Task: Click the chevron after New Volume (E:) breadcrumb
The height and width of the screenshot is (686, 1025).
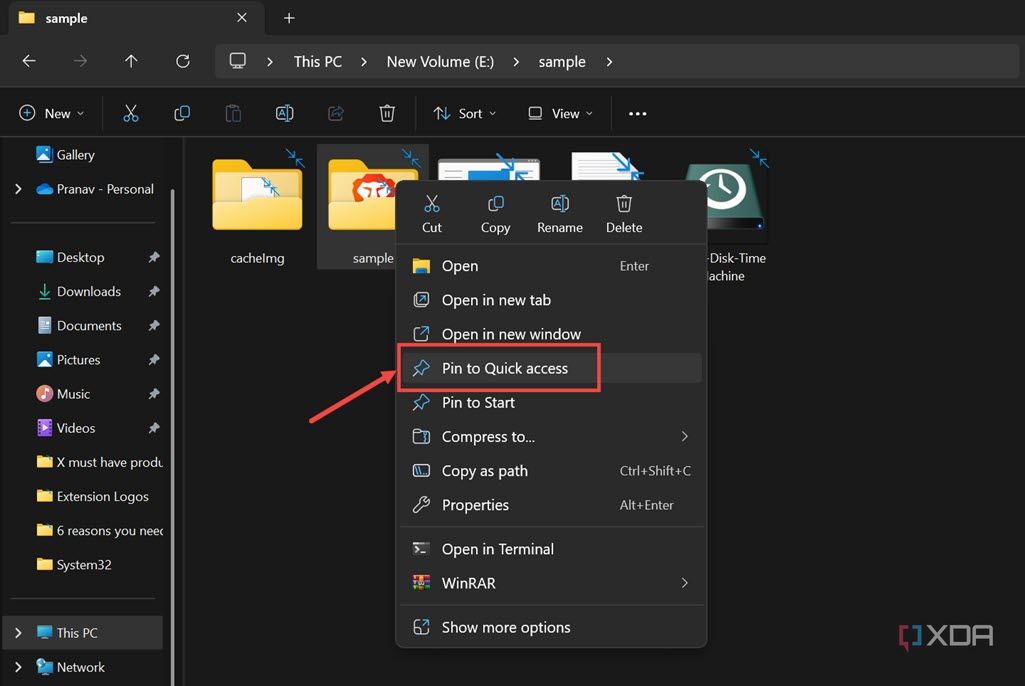Action: [x=516, y=61]
